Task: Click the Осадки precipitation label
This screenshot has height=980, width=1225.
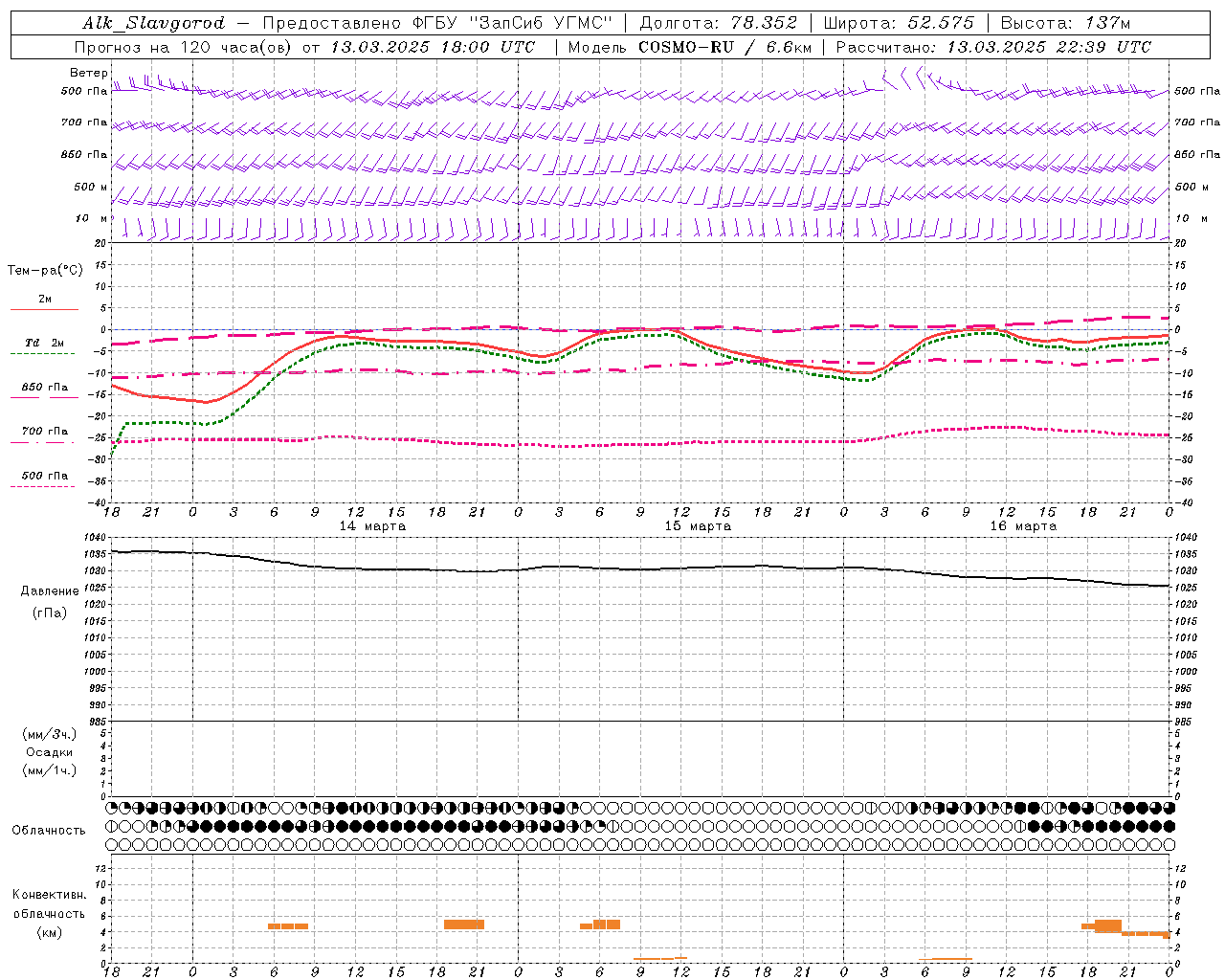Action: coord(50,752)
